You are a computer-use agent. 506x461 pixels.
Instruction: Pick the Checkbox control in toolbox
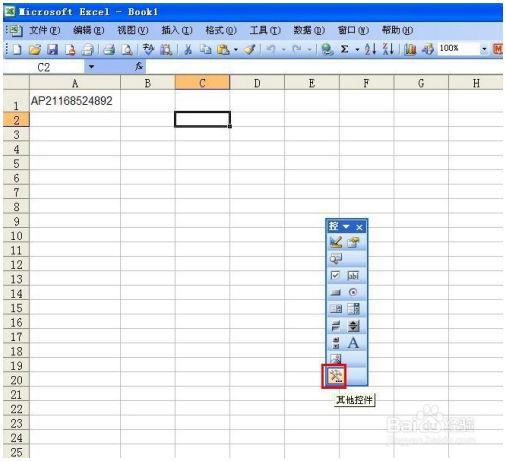click(x=335, y=275)
